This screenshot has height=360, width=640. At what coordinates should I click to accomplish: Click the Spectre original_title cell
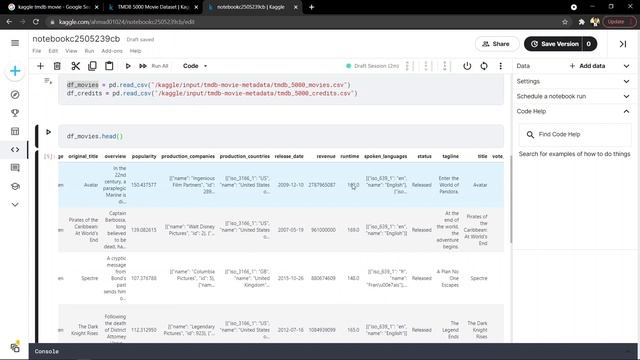click(x=89, y=278)
